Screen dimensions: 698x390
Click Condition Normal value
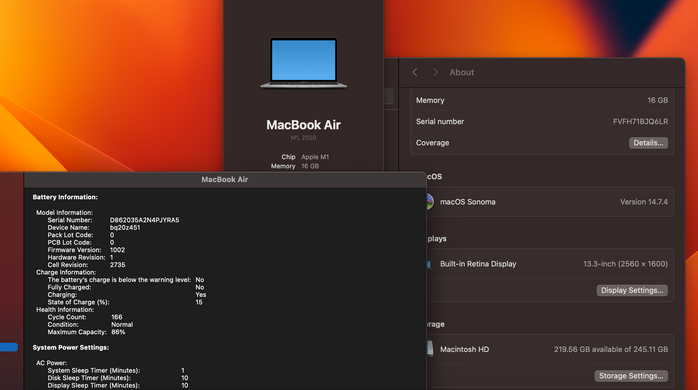pos(122,325)
